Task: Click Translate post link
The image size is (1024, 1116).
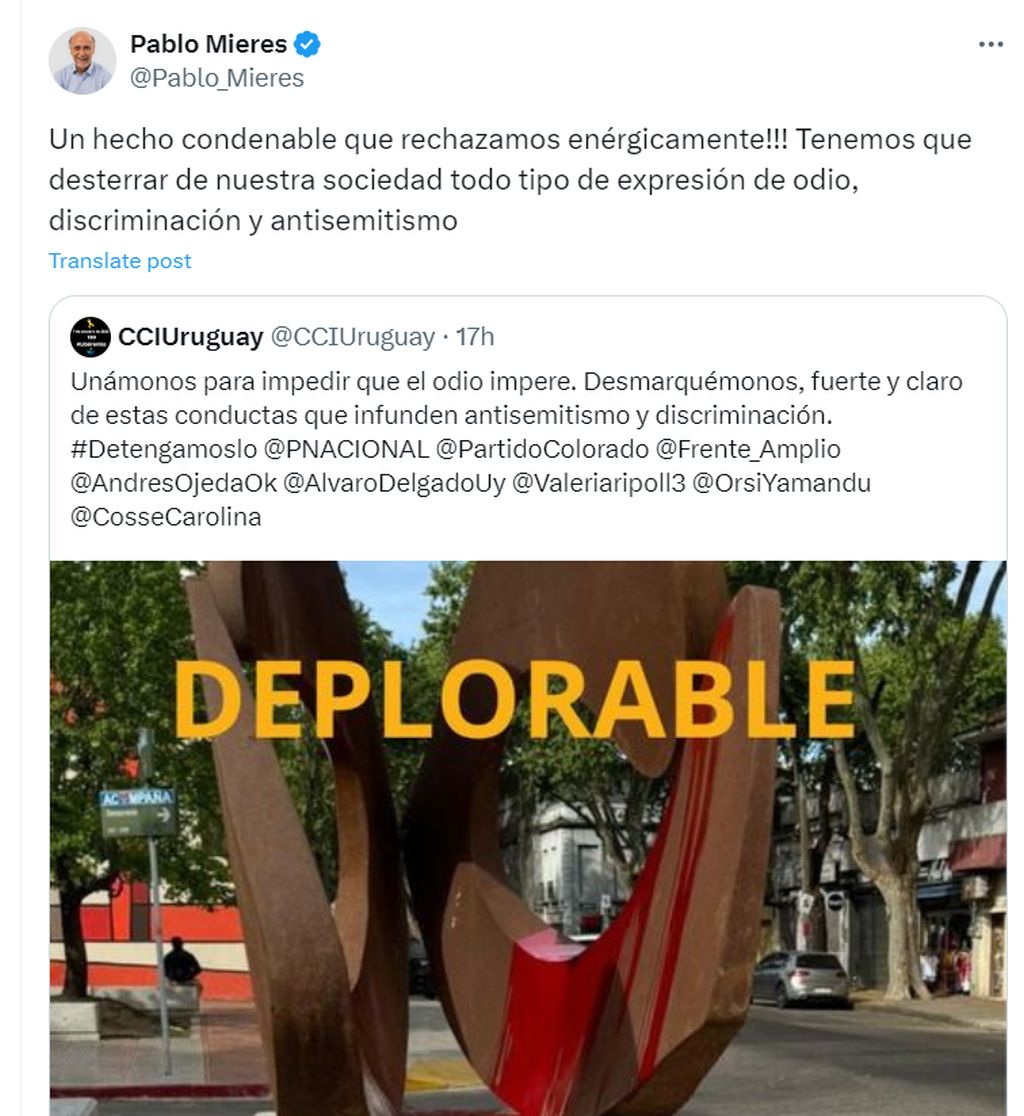Action: pos(120,260)
